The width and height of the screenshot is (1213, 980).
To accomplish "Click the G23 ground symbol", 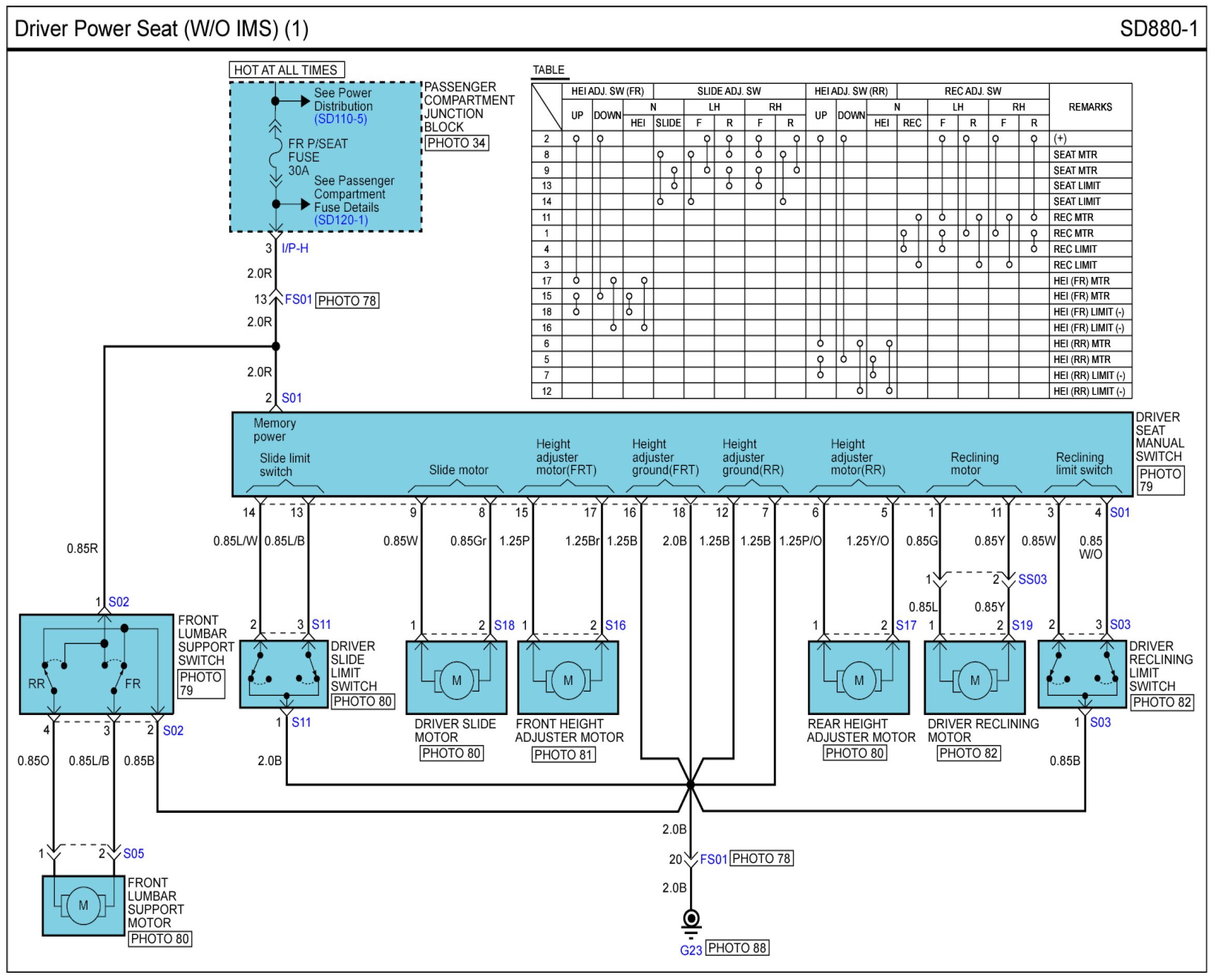I will [692, 920].
